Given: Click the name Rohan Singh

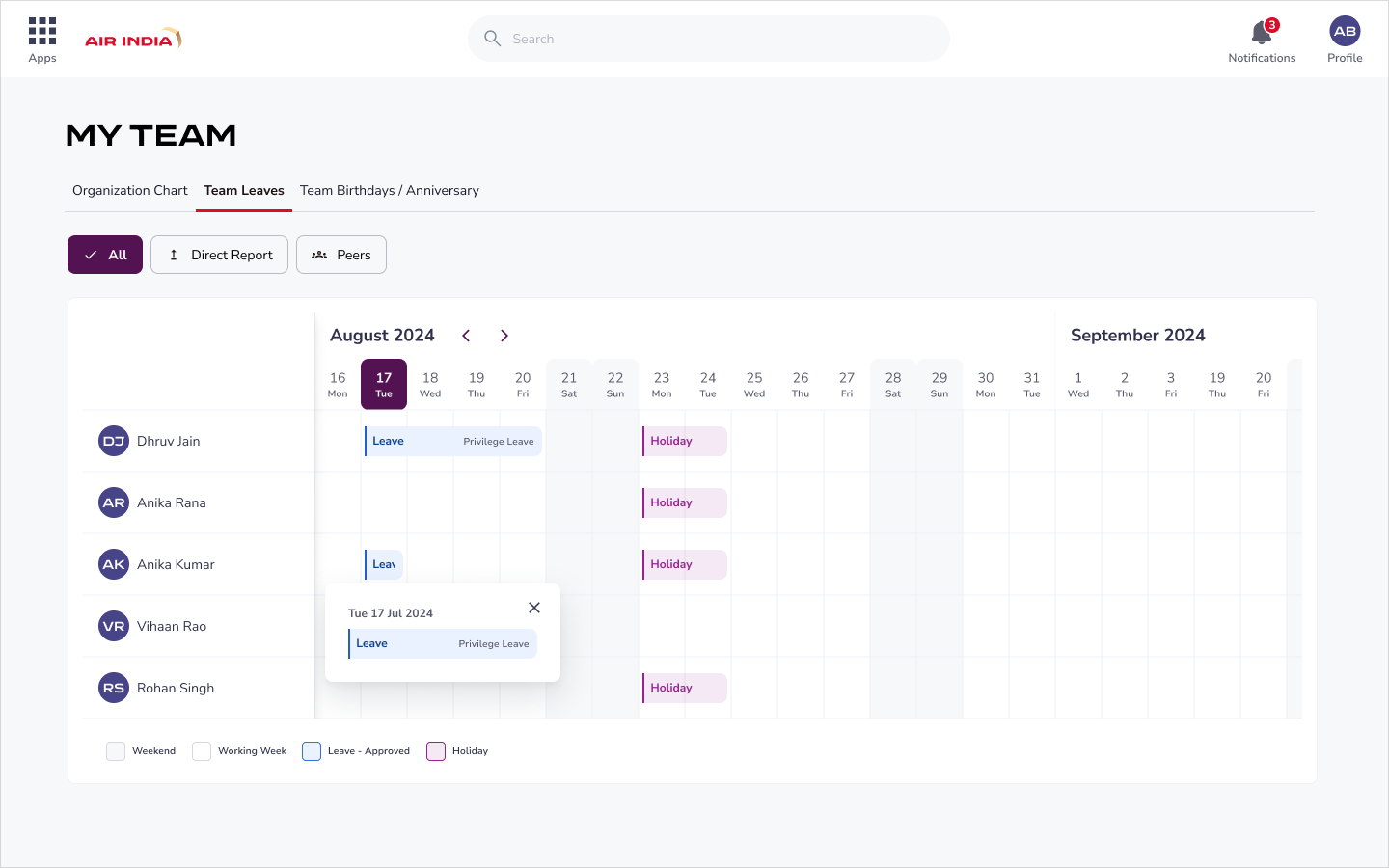Looking at the screenshot, I should [176, 688].
